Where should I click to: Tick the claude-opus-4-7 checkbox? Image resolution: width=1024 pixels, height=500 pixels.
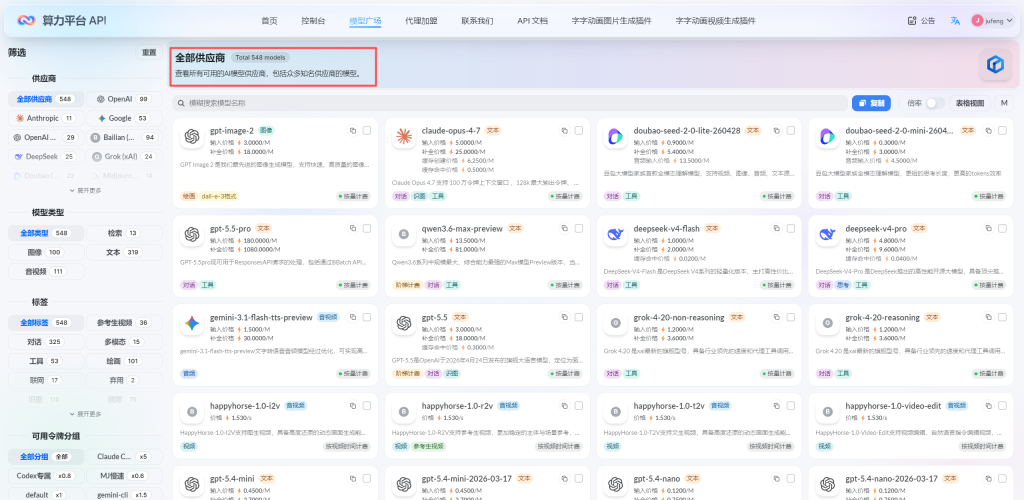point(579,131)
